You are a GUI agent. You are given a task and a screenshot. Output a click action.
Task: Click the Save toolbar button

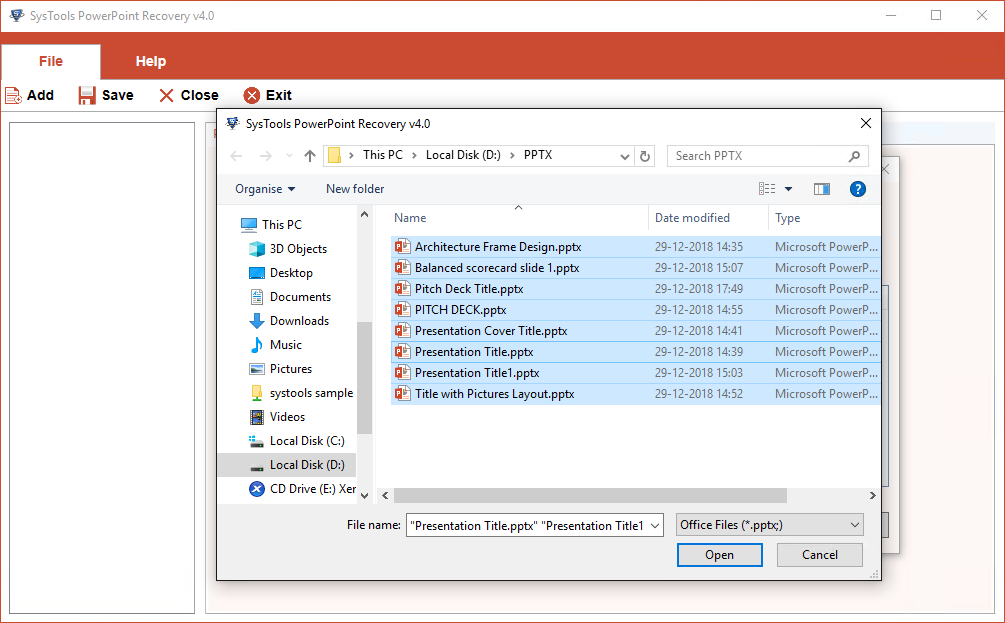click(106, 96)
